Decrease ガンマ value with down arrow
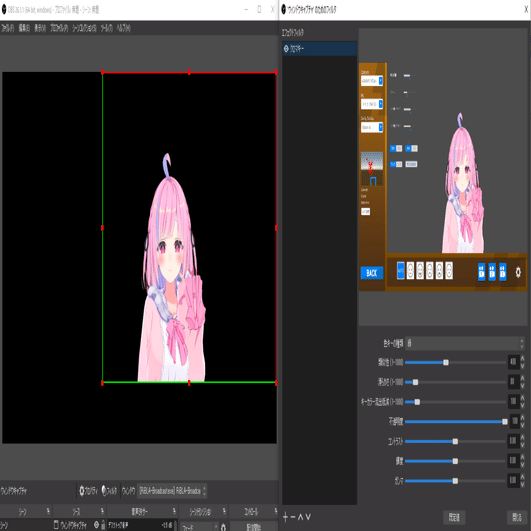 tap(523, 484)
